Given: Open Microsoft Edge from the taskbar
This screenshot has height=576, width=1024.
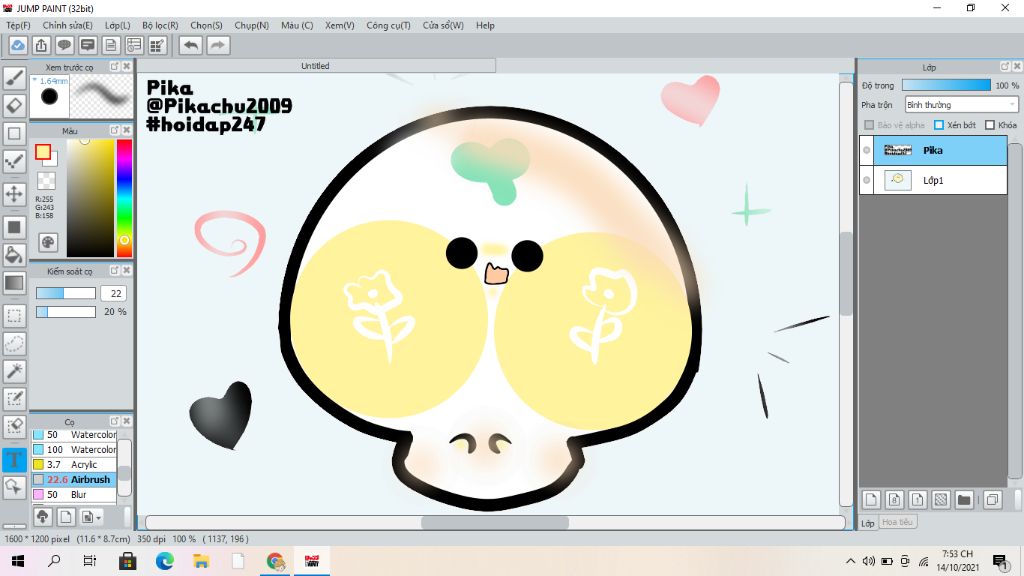Looking at the screenshot, I should [165, 560].
